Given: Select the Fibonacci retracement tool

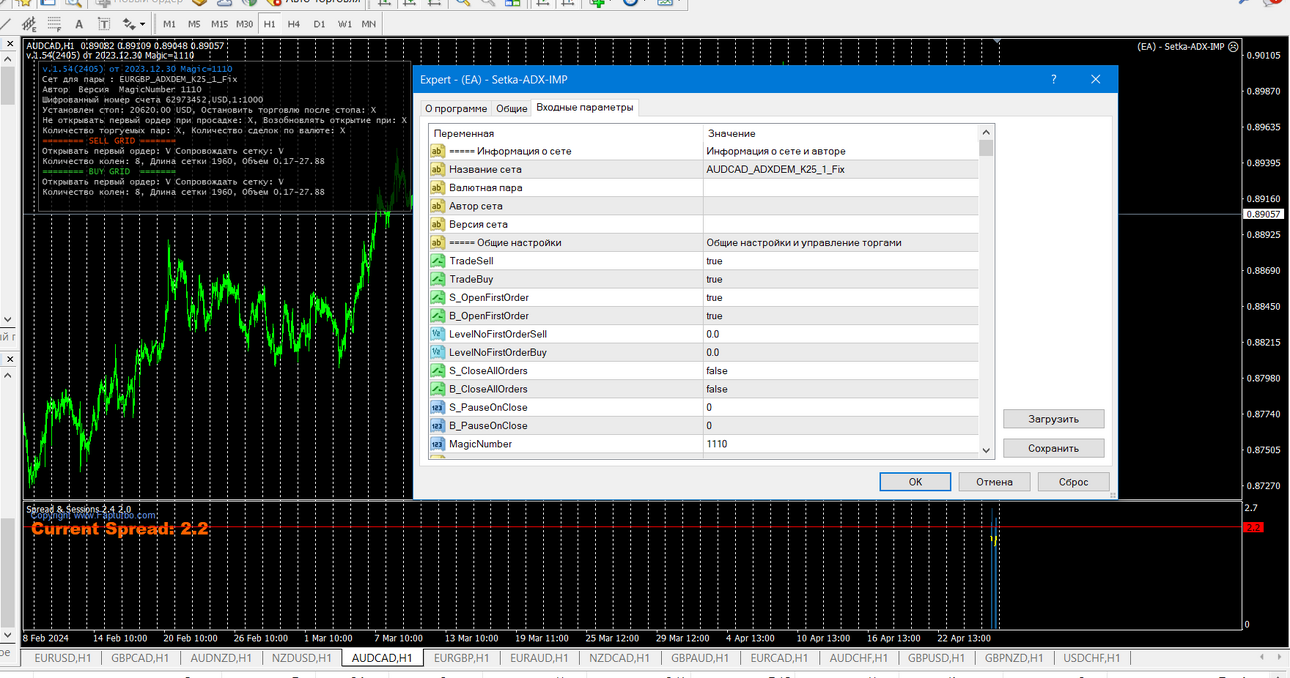Looking at the screenshot, I should pyautogui.click(x=54, y=24).
